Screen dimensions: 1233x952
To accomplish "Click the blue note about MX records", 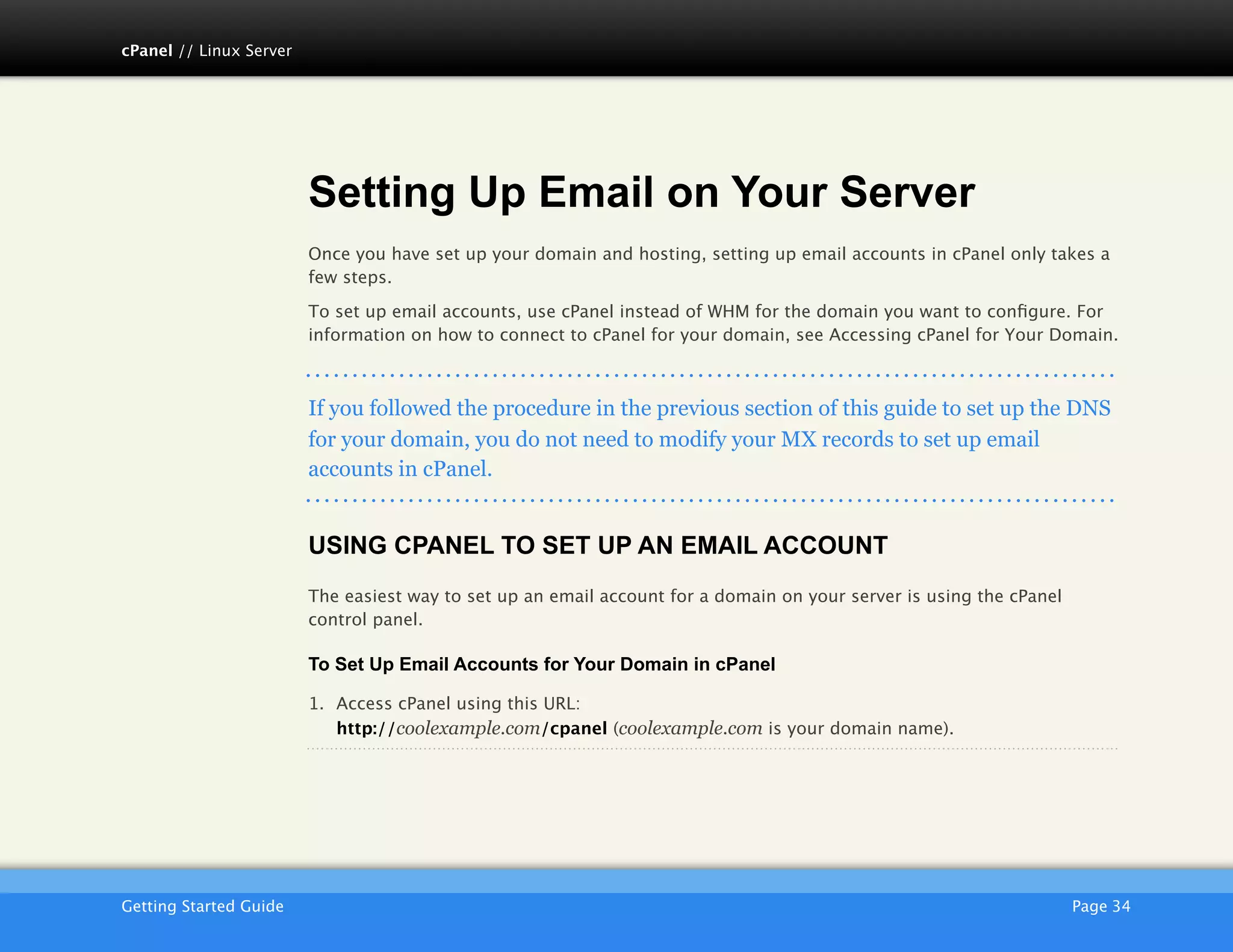I will (x=709, y=438).
